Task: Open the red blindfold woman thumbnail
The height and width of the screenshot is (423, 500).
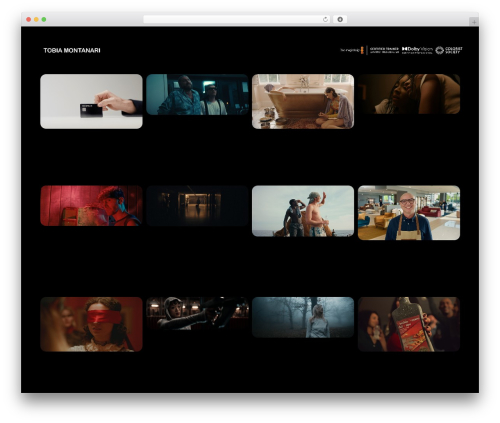Action: (x=91, y=324)
